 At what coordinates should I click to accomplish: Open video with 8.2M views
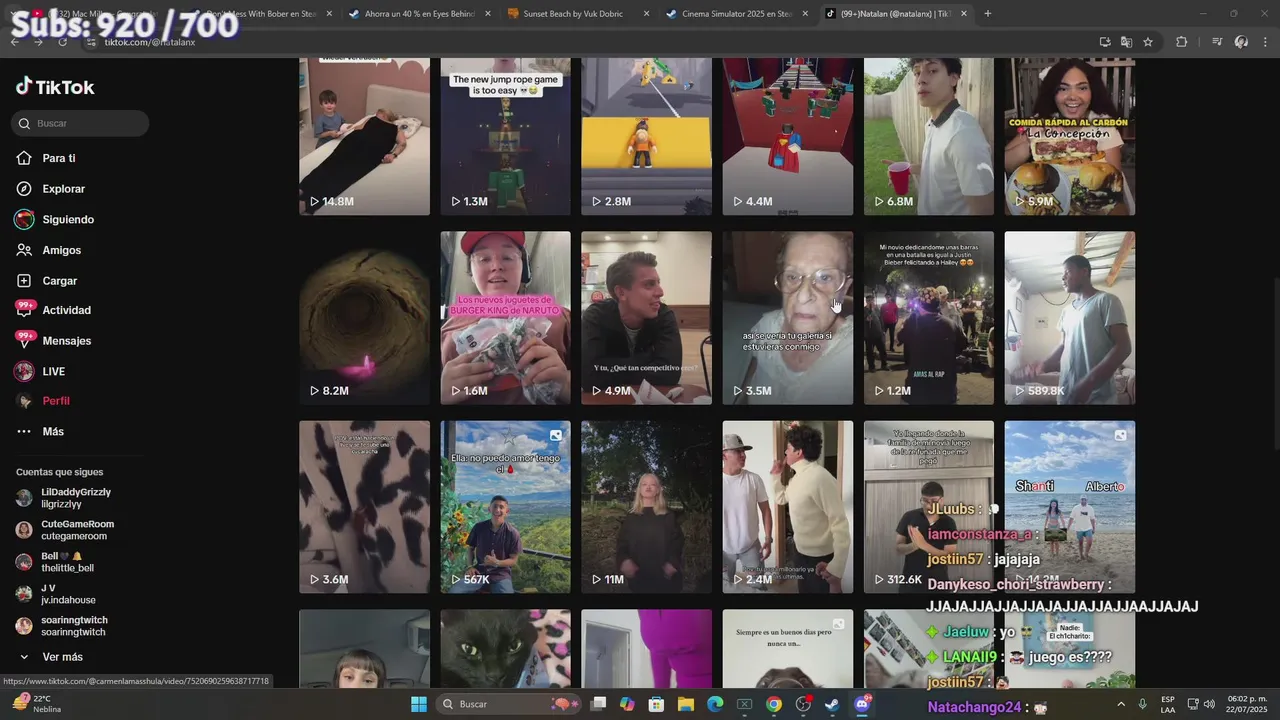[x=364, y=318]
